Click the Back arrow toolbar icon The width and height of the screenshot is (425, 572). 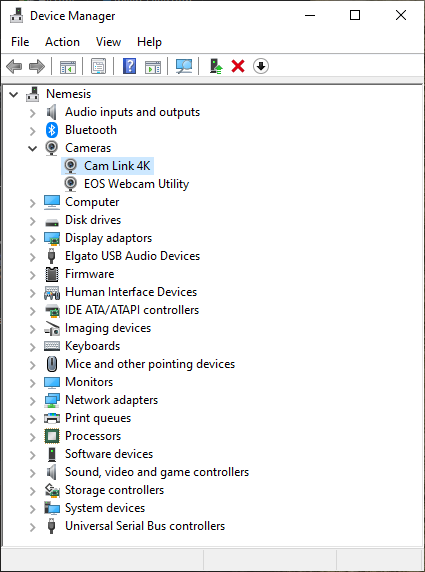pyautogui.click(x=14, y=67)
